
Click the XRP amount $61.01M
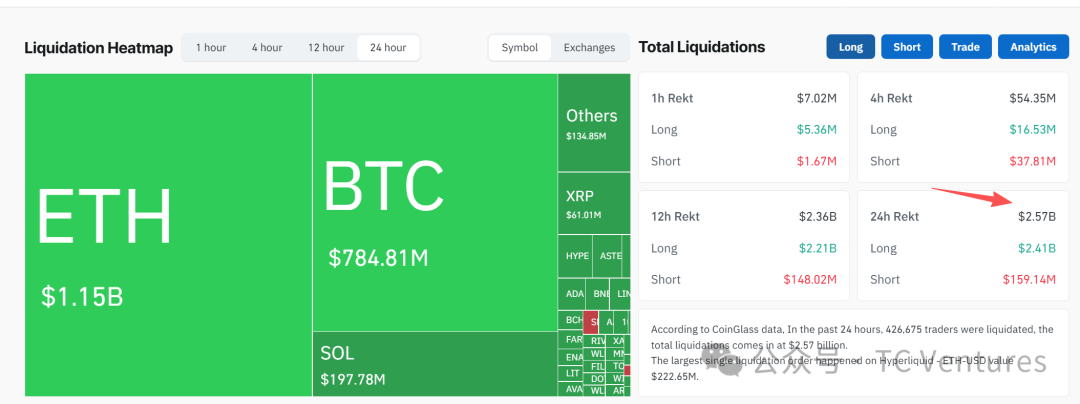coord(583,215)
